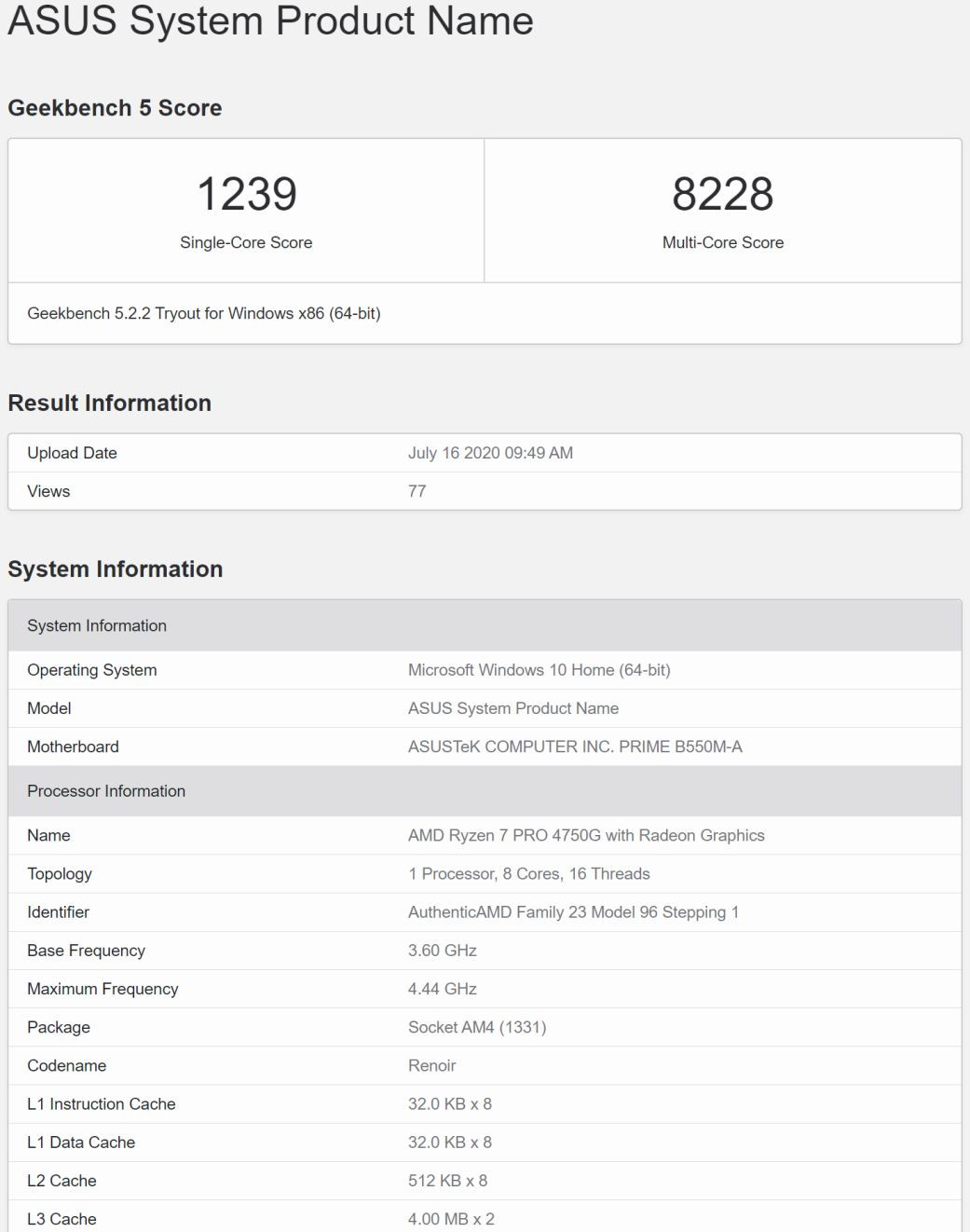
Task: Click the 'Geekbench 5 Score' heading
Action: [x=115, y=108]
